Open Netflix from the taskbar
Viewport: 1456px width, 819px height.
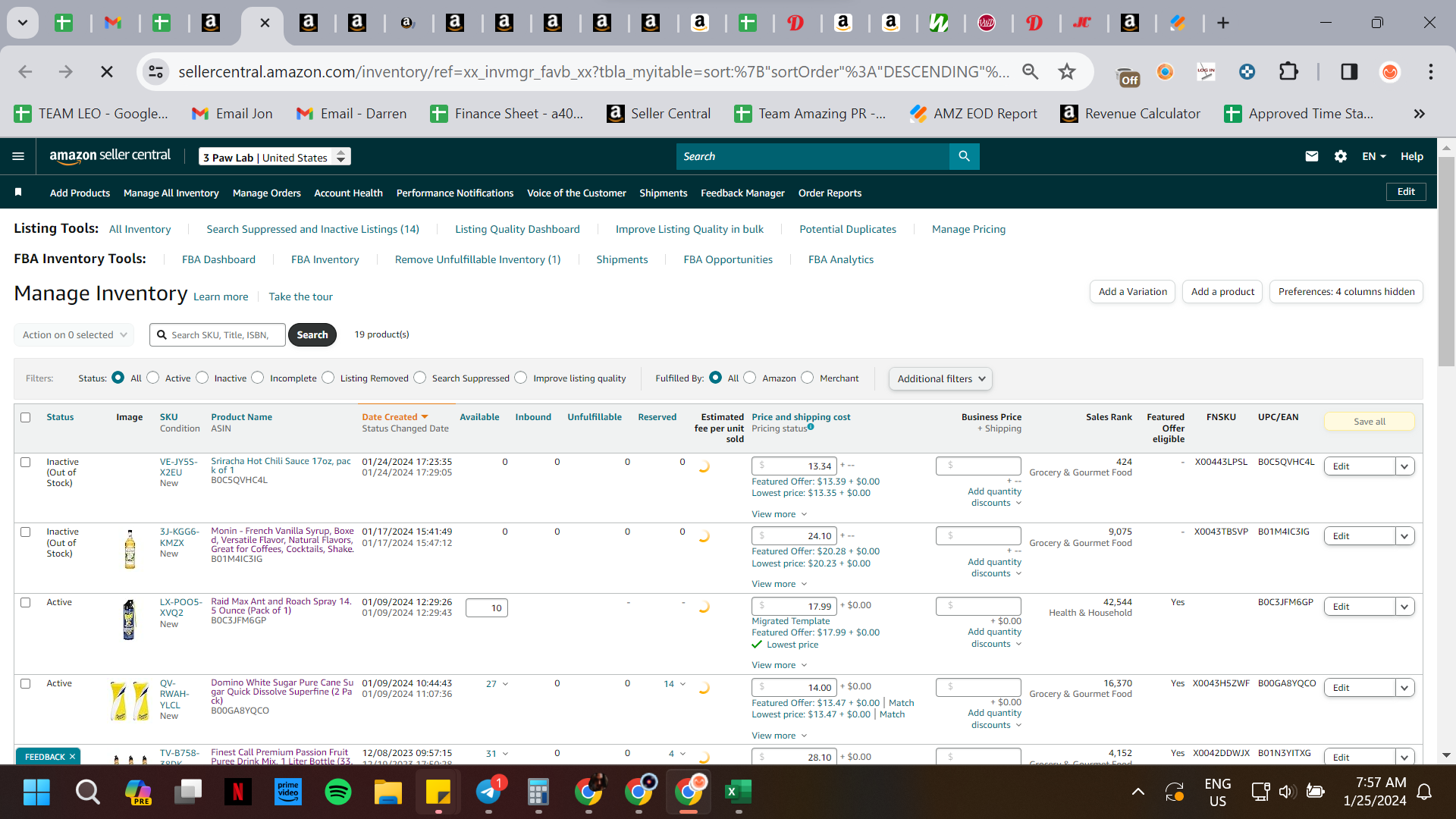click(x=237, y=792)
